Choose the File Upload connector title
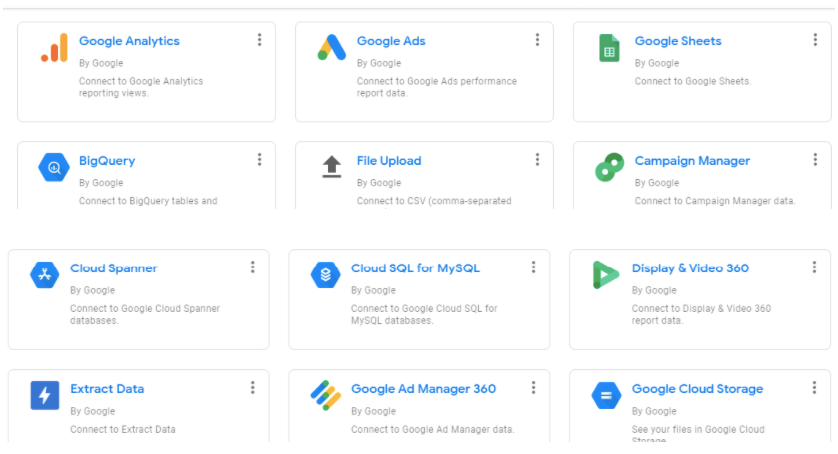Screen dimensions: 838x454 tap(389, 161)
